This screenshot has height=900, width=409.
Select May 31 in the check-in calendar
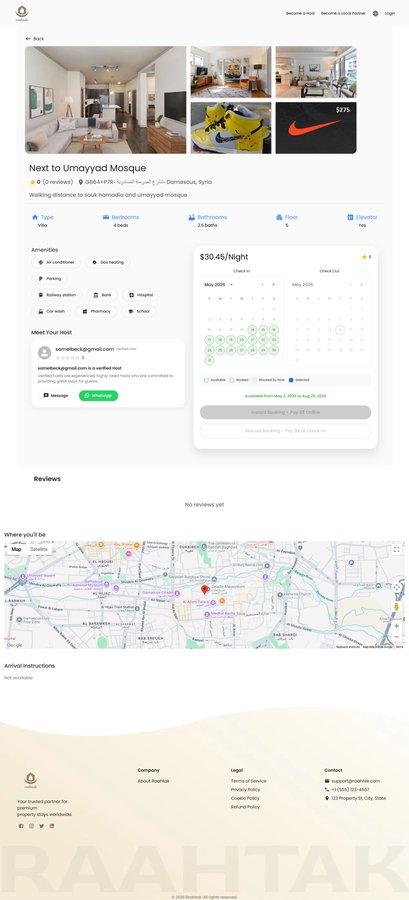tap(209, 360)
